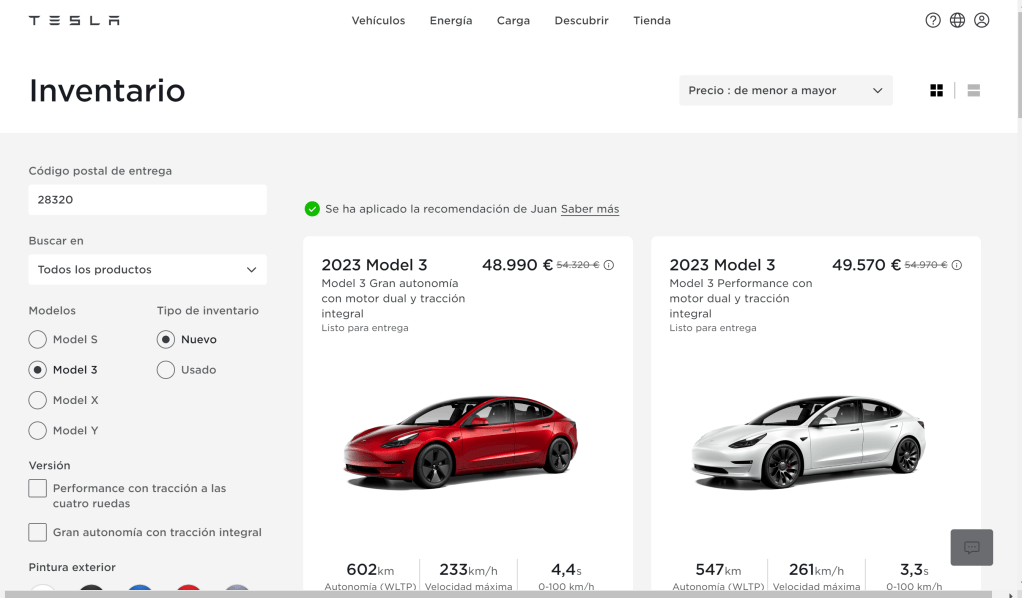Open the Energía menu
The height and width of the screenshot is (598, 1022).
coord(451,20)
